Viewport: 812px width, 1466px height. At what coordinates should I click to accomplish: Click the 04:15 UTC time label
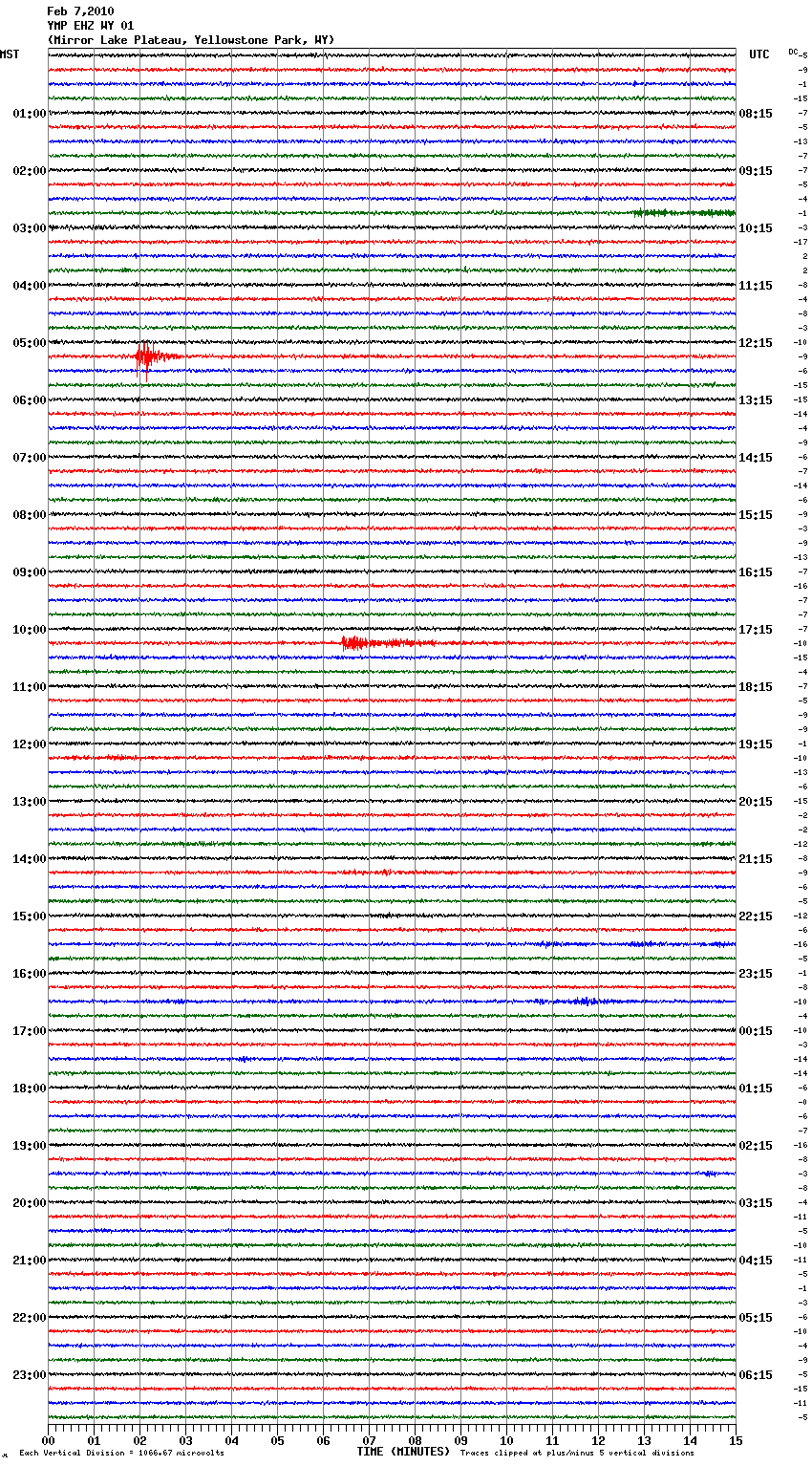click(756, 1261)
